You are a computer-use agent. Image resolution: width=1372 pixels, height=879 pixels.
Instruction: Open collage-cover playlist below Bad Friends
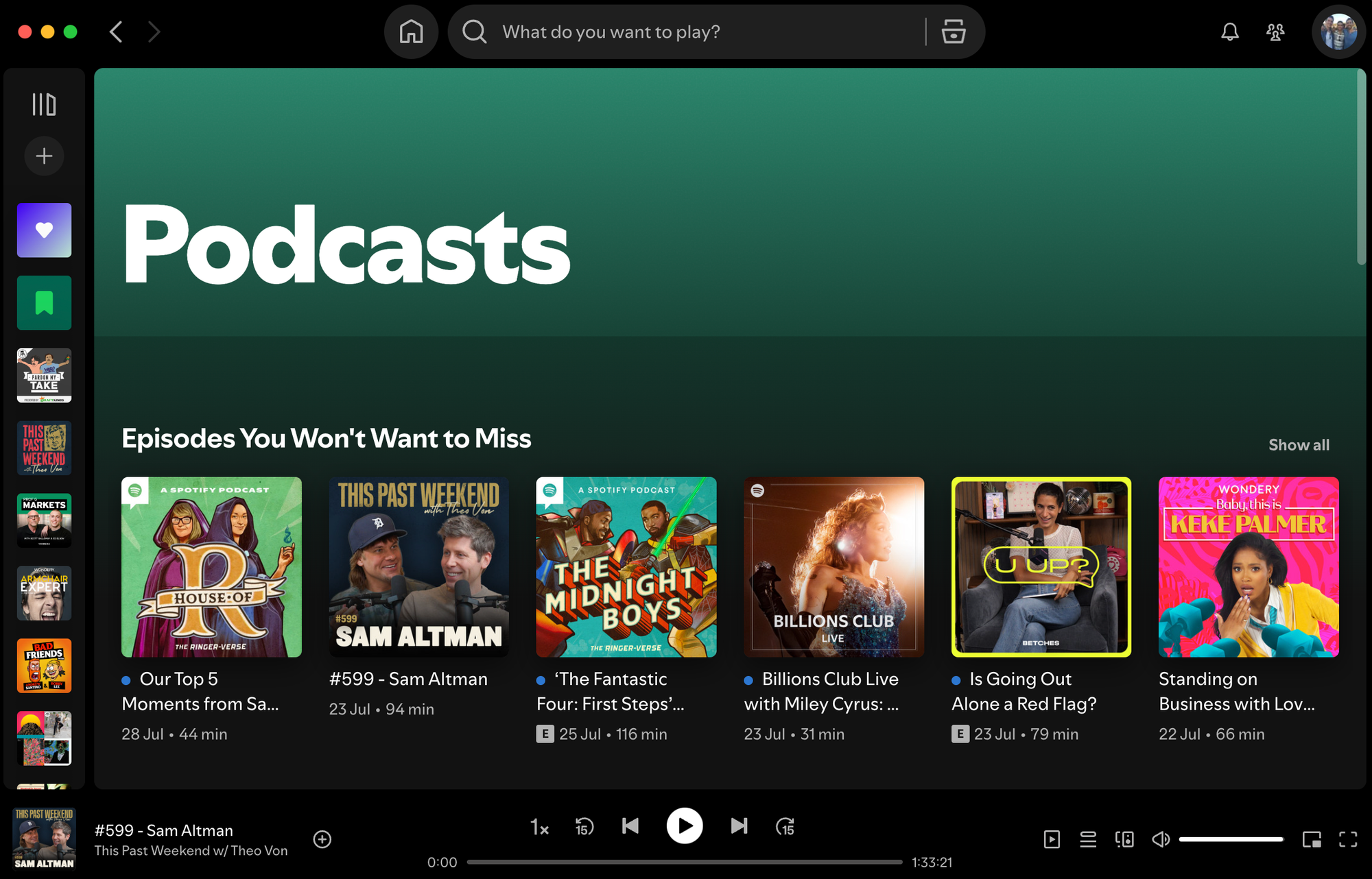coord(44,739)
